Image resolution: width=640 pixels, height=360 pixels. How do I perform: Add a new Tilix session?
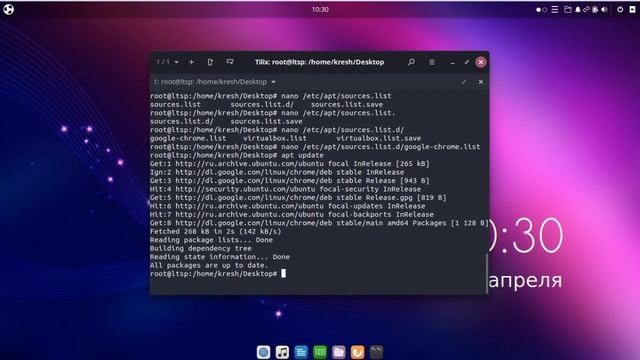[x=191, y=62]
